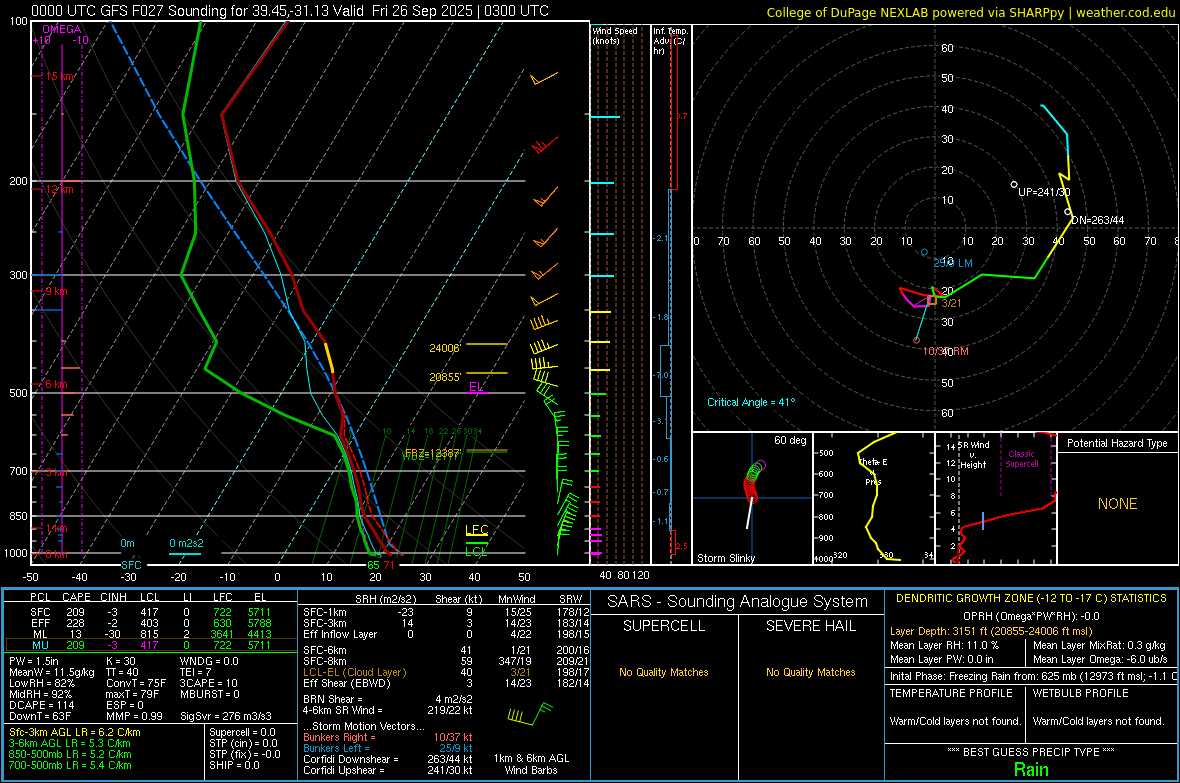
Task: Click the 60 deg slinky angle text
Action: pyautogui.click(x=789, y=440)
